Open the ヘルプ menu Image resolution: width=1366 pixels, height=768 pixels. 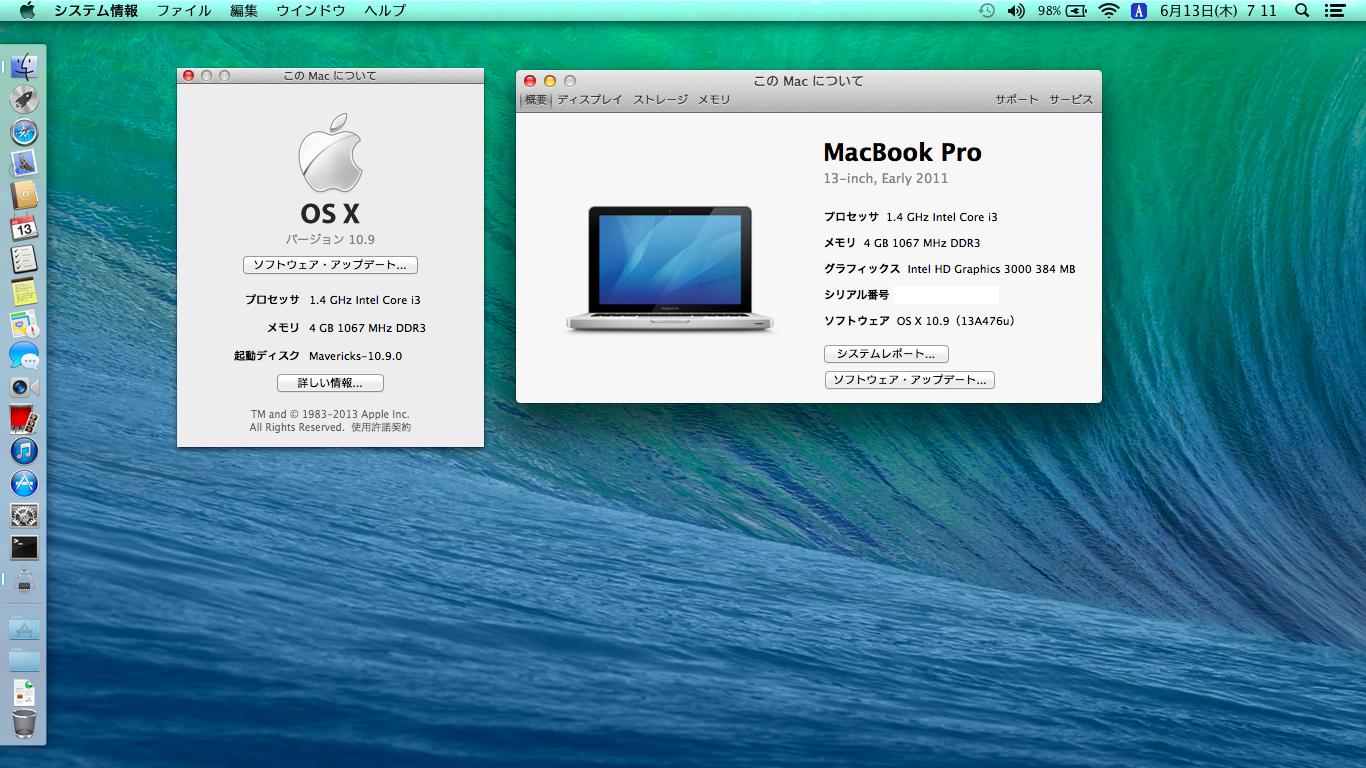pos(385,10)
